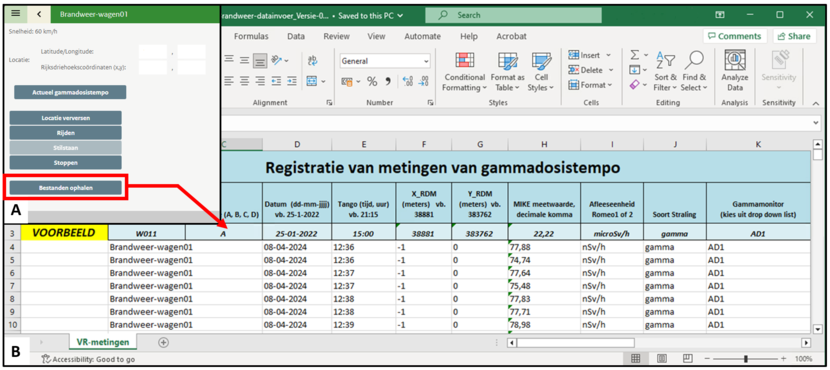The width and height of the screenshot is (830, 370).
Task: Click the Rijden button
Action: [66, 132]
